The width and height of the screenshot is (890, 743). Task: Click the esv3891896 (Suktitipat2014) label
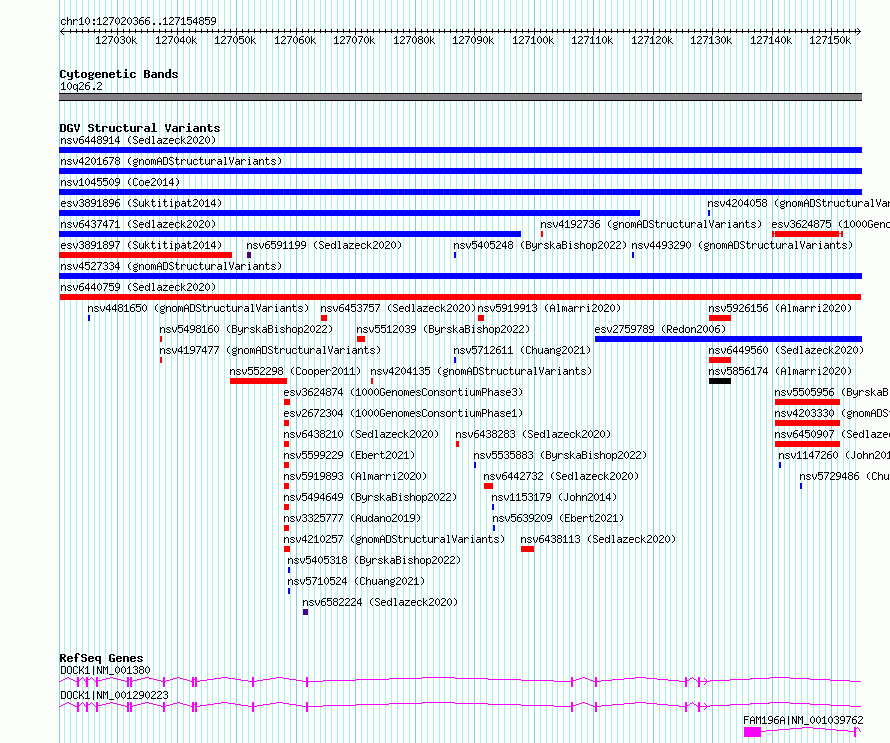[x=141, y=203]
